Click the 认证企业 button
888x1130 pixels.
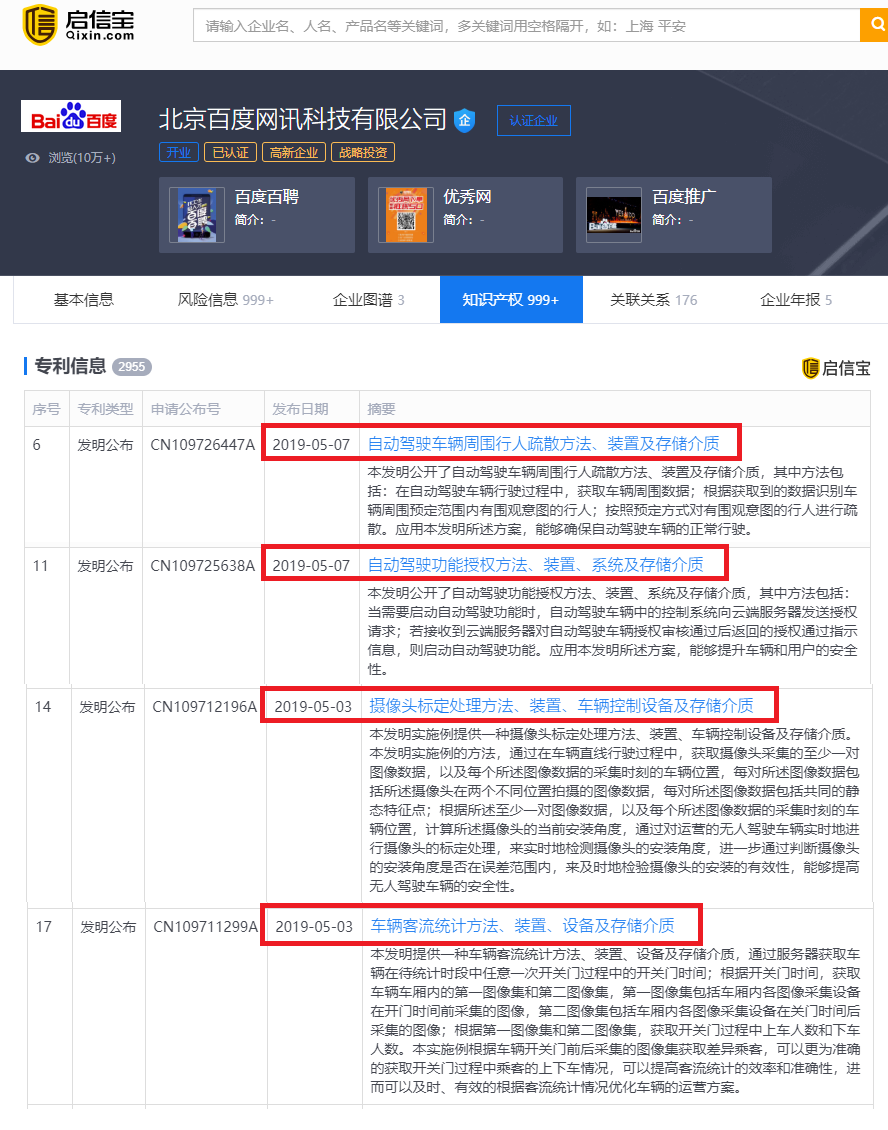(533, 120)
